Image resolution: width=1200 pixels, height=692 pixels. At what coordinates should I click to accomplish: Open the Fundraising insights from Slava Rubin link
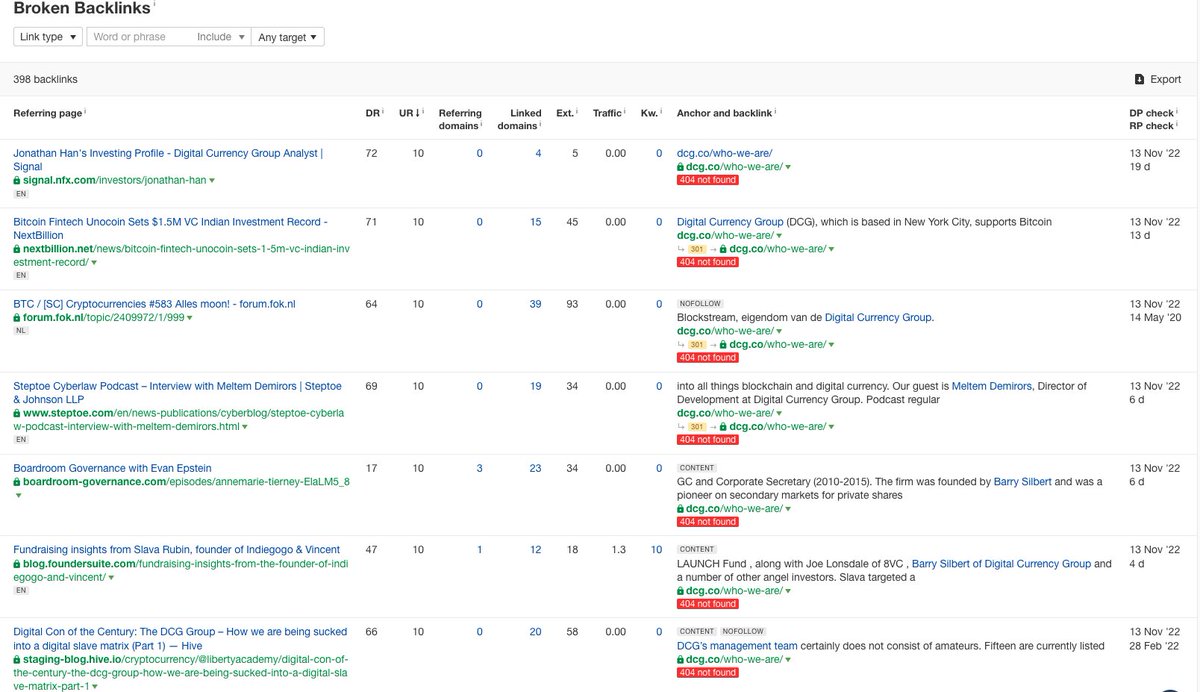tap(176, 550)
